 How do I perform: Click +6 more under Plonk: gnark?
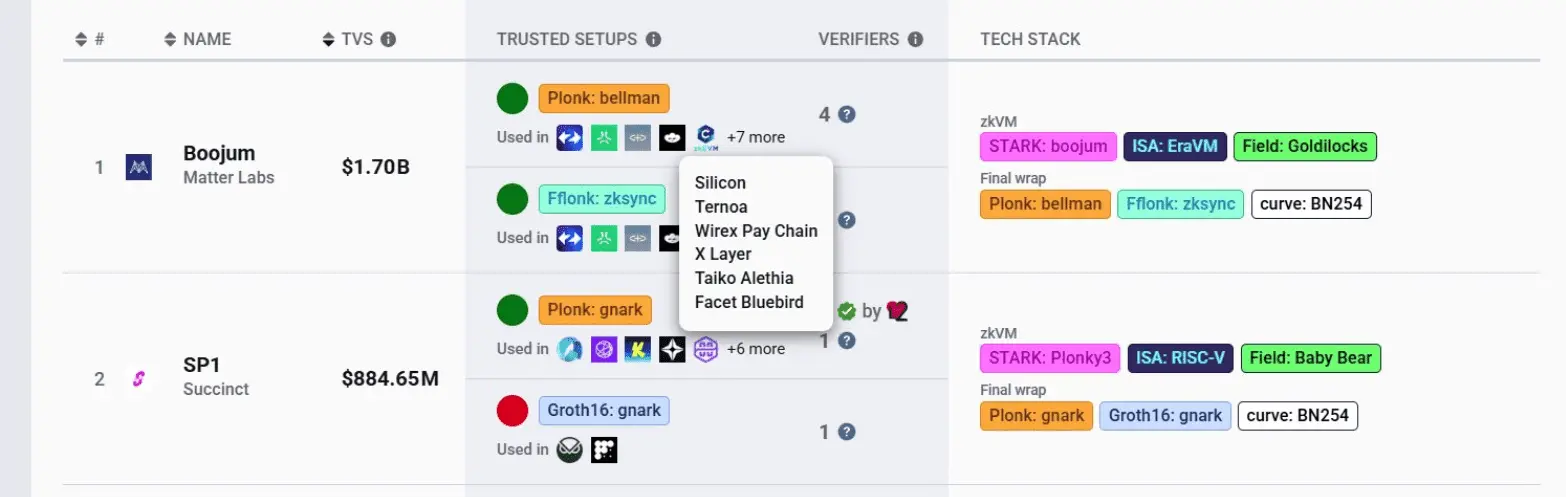756,349
